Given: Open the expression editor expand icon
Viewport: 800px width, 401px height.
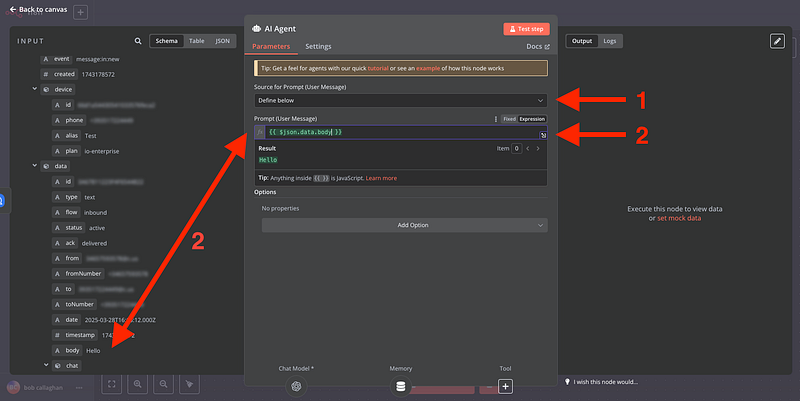Looking at the screenshot, I should pos(542,134).
